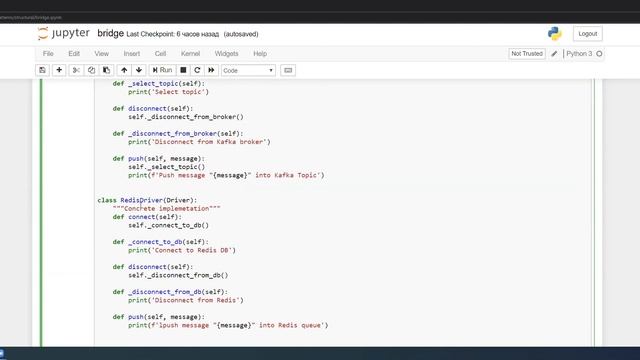Open the cell type Code dropdown
The image size is (640, 360).
click(x=248, y=71)
